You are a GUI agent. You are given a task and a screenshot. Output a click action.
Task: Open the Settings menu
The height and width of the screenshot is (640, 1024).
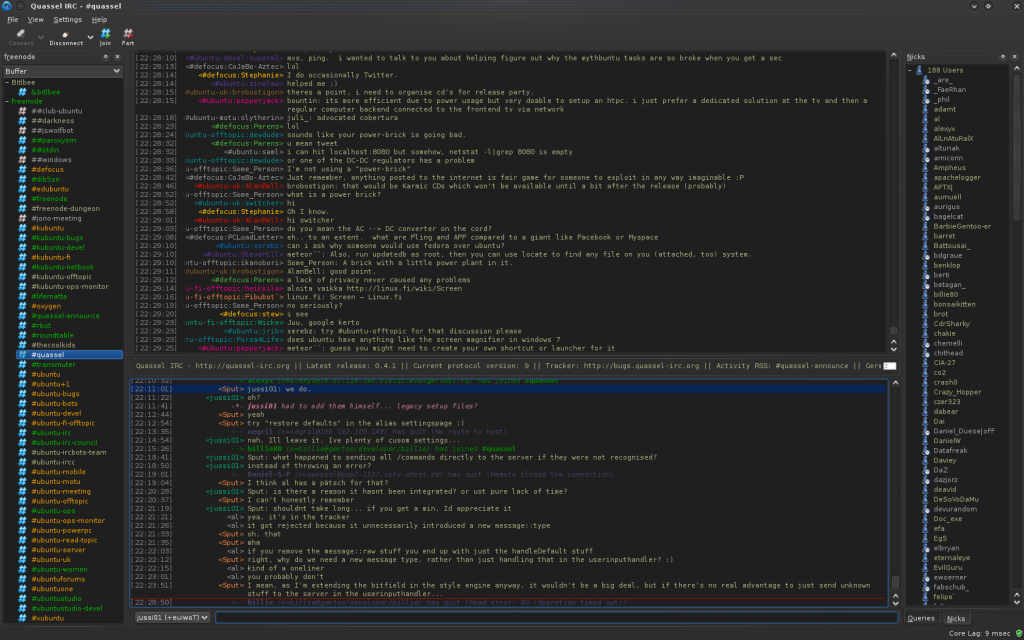tap(68, 19)
